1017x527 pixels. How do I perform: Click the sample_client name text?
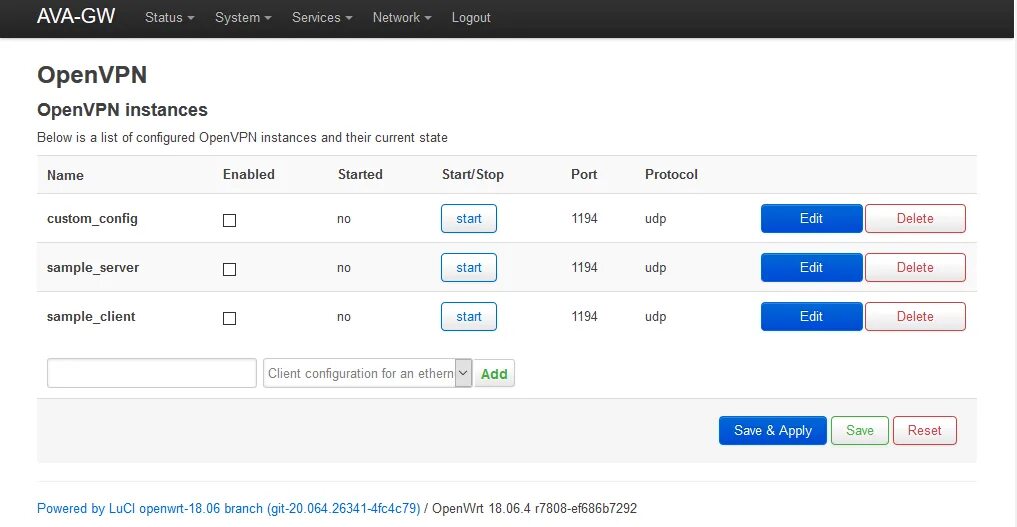(x=91, y=317)
